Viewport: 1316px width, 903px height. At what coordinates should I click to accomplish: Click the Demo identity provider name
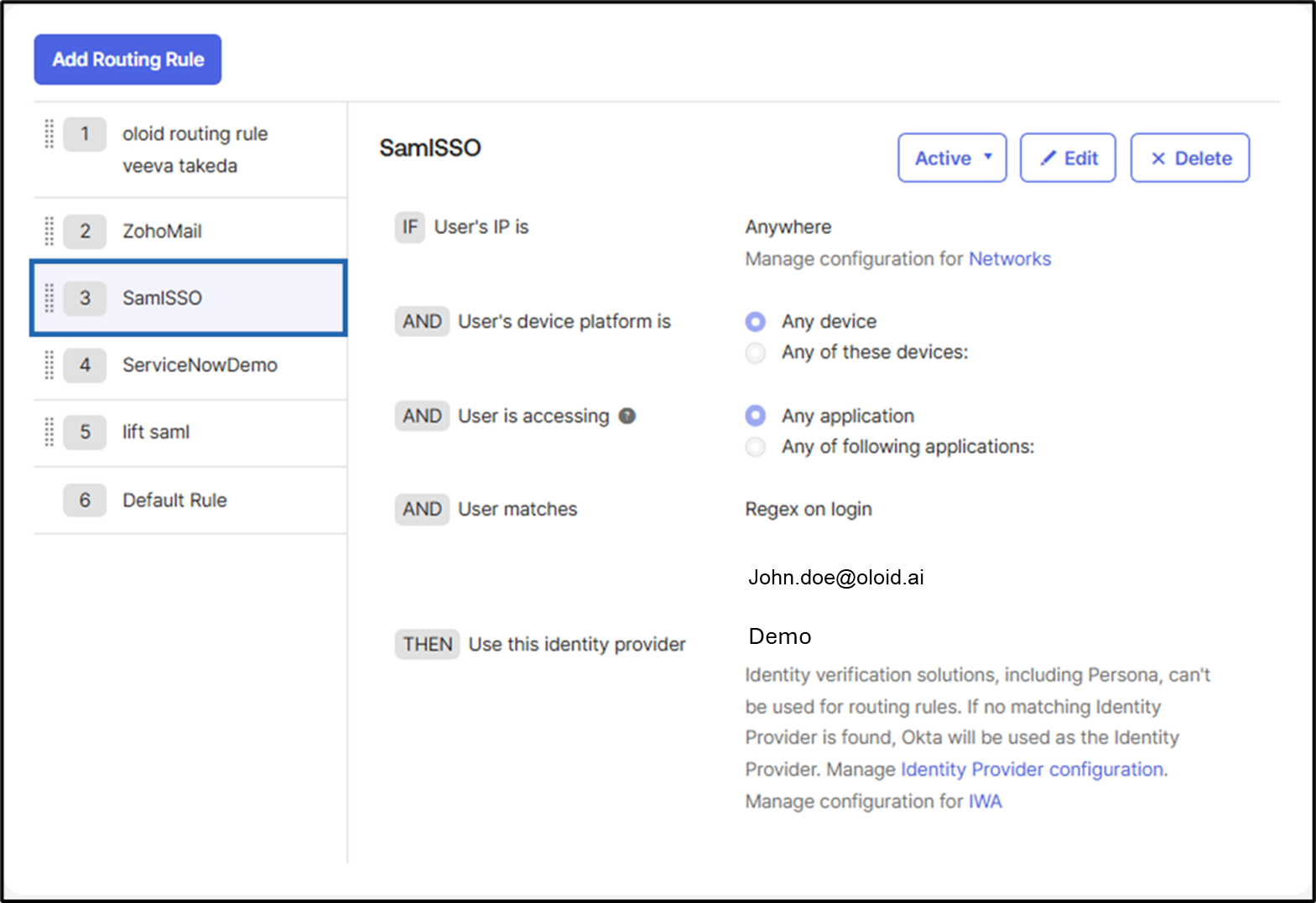pyautogui.click(x=780, y=636)
